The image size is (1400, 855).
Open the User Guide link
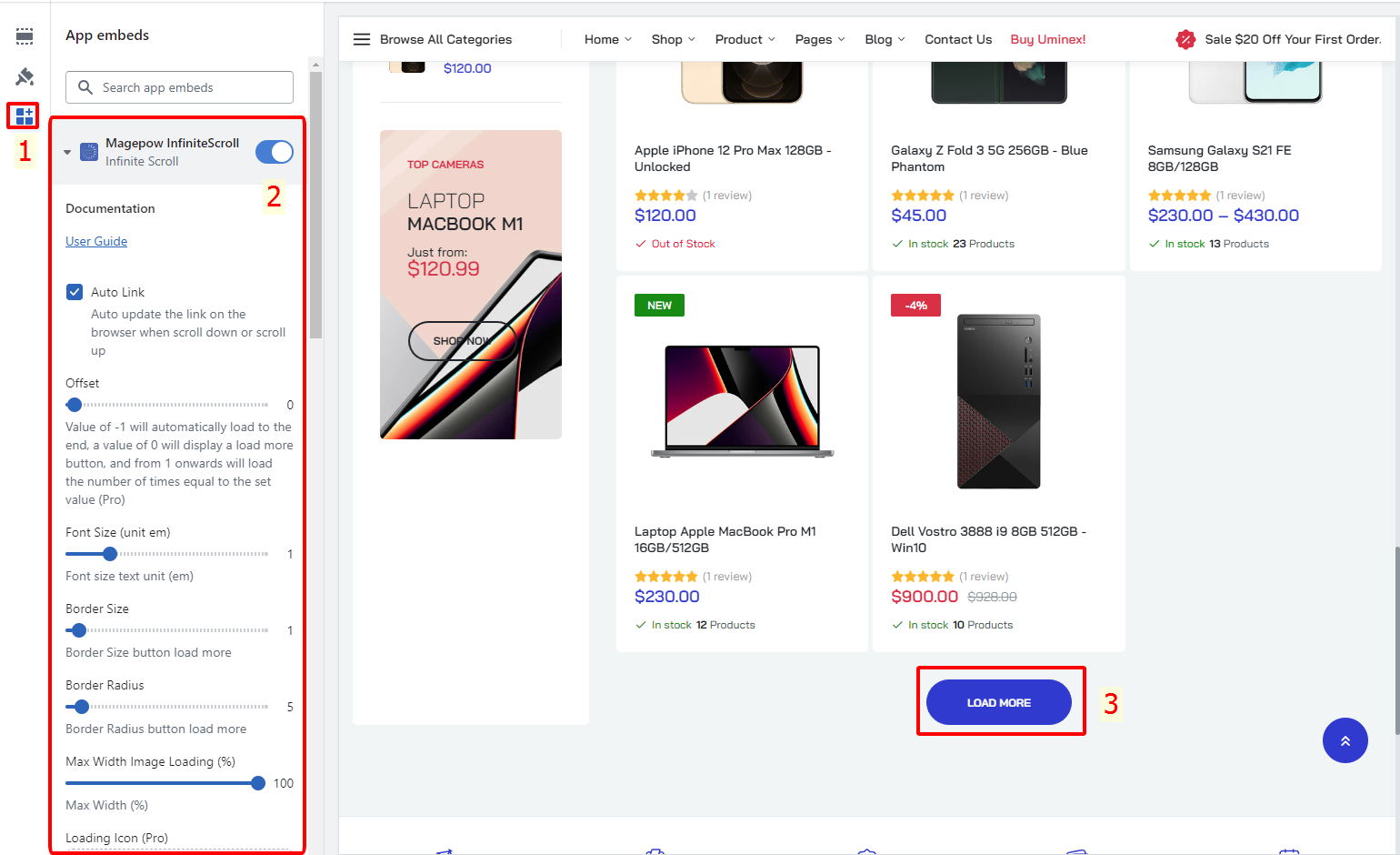click(x=96, y=241)
